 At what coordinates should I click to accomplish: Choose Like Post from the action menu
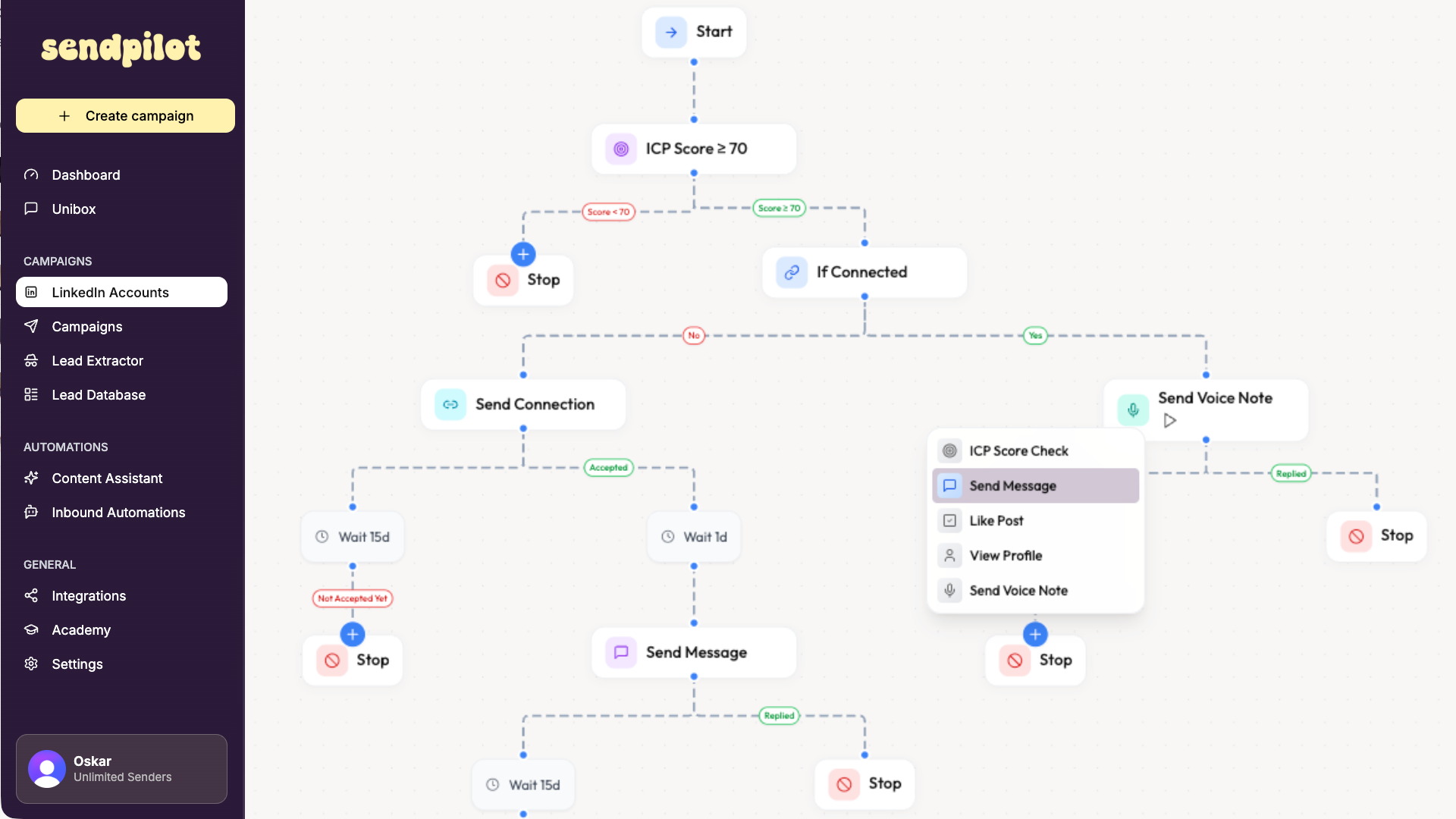(x=996, y=520)
